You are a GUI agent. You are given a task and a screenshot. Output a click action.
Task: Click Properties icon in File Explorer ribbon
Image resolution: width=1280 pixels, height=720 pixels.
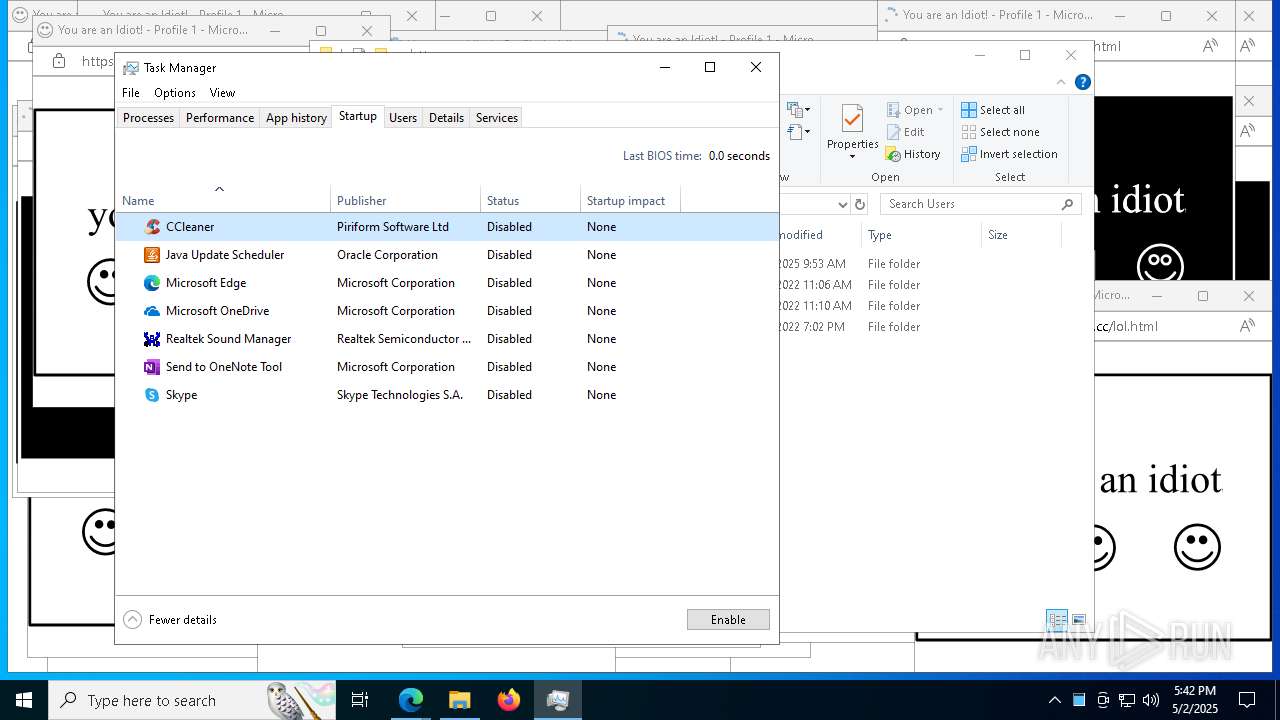(x=852, y=119)
